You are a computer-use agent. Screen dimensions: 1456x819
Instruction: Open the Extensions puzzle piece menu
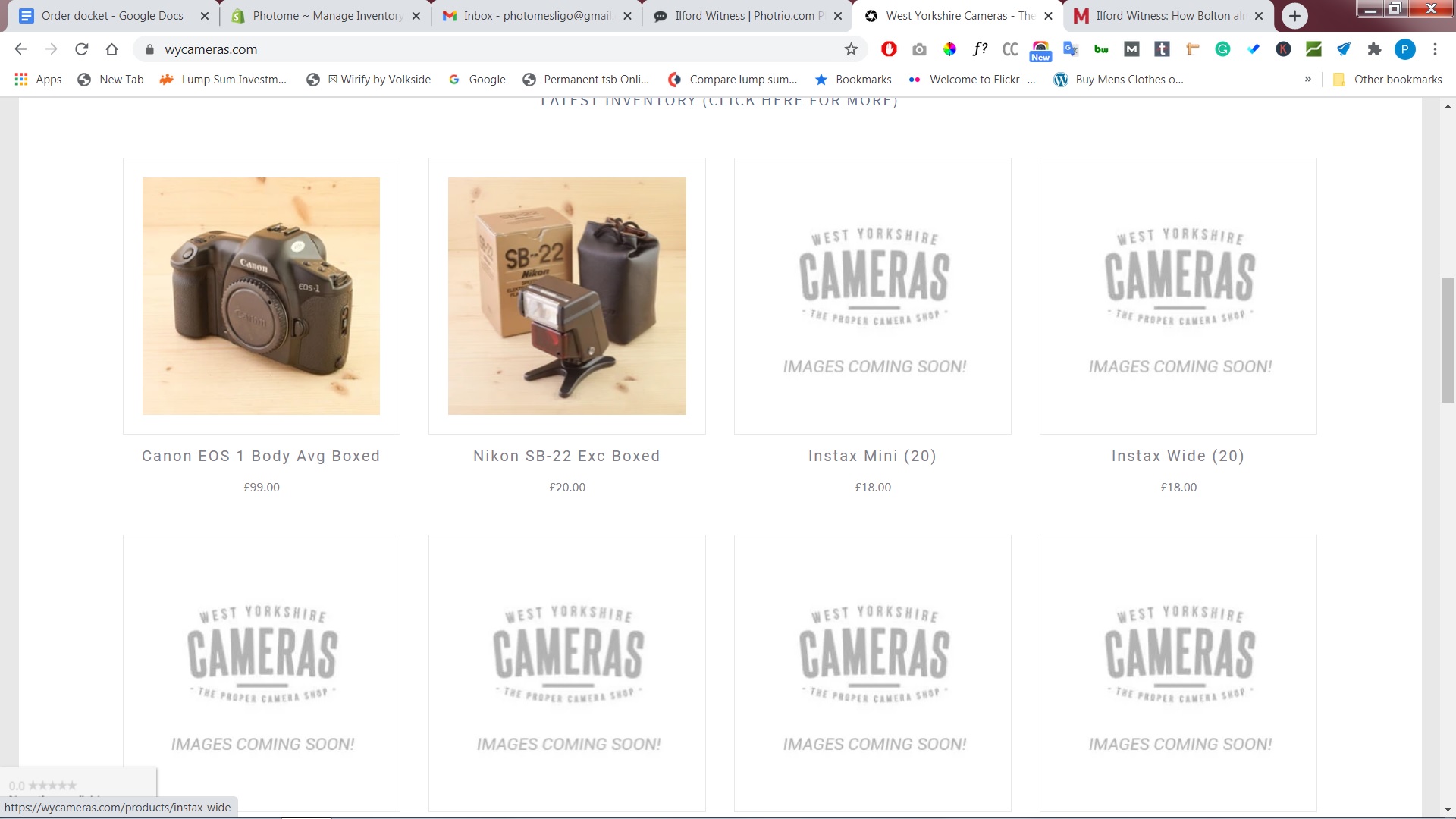click(x=1374, y=49)
